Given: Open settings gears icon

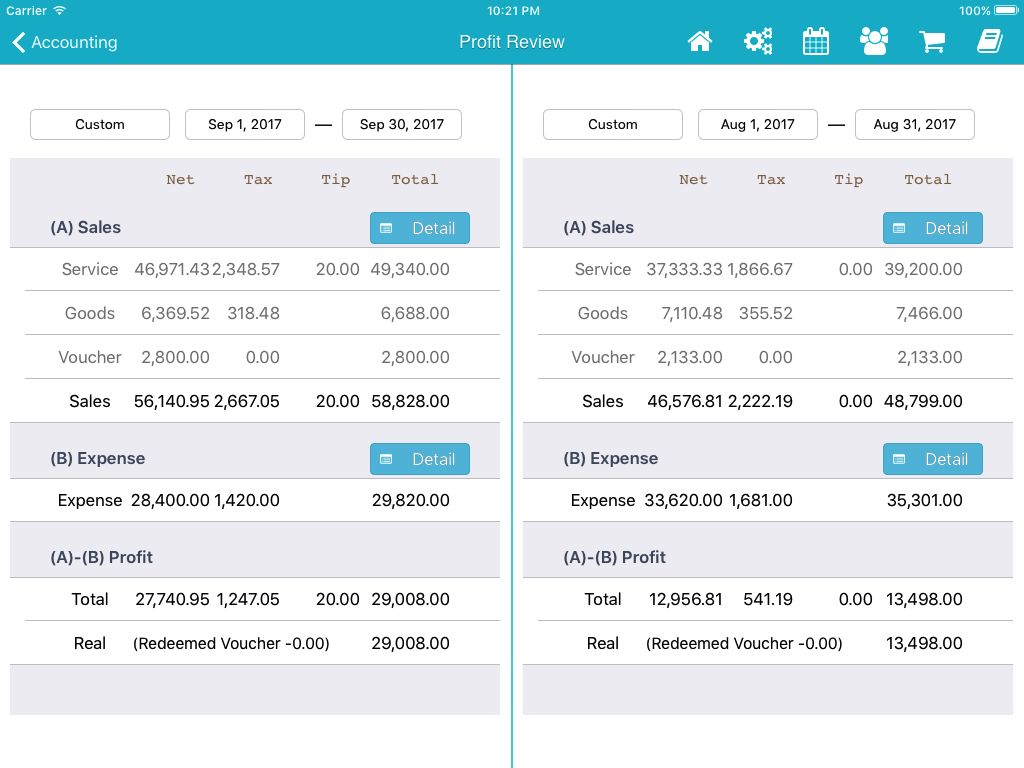Looking at the screenshot, I should click(758, 42).
